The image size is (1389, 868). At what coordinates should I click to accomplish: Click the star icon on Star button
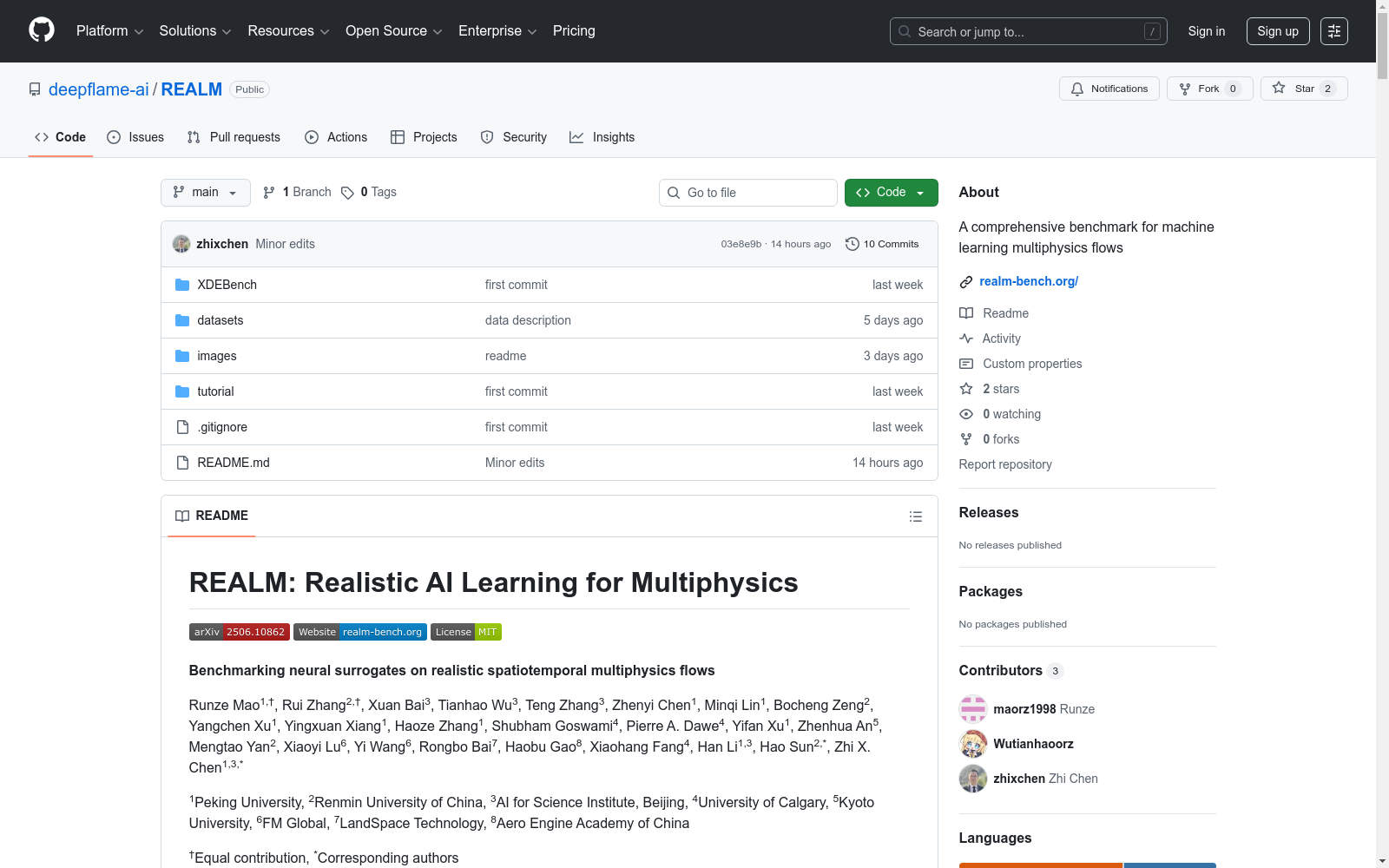1279,88
